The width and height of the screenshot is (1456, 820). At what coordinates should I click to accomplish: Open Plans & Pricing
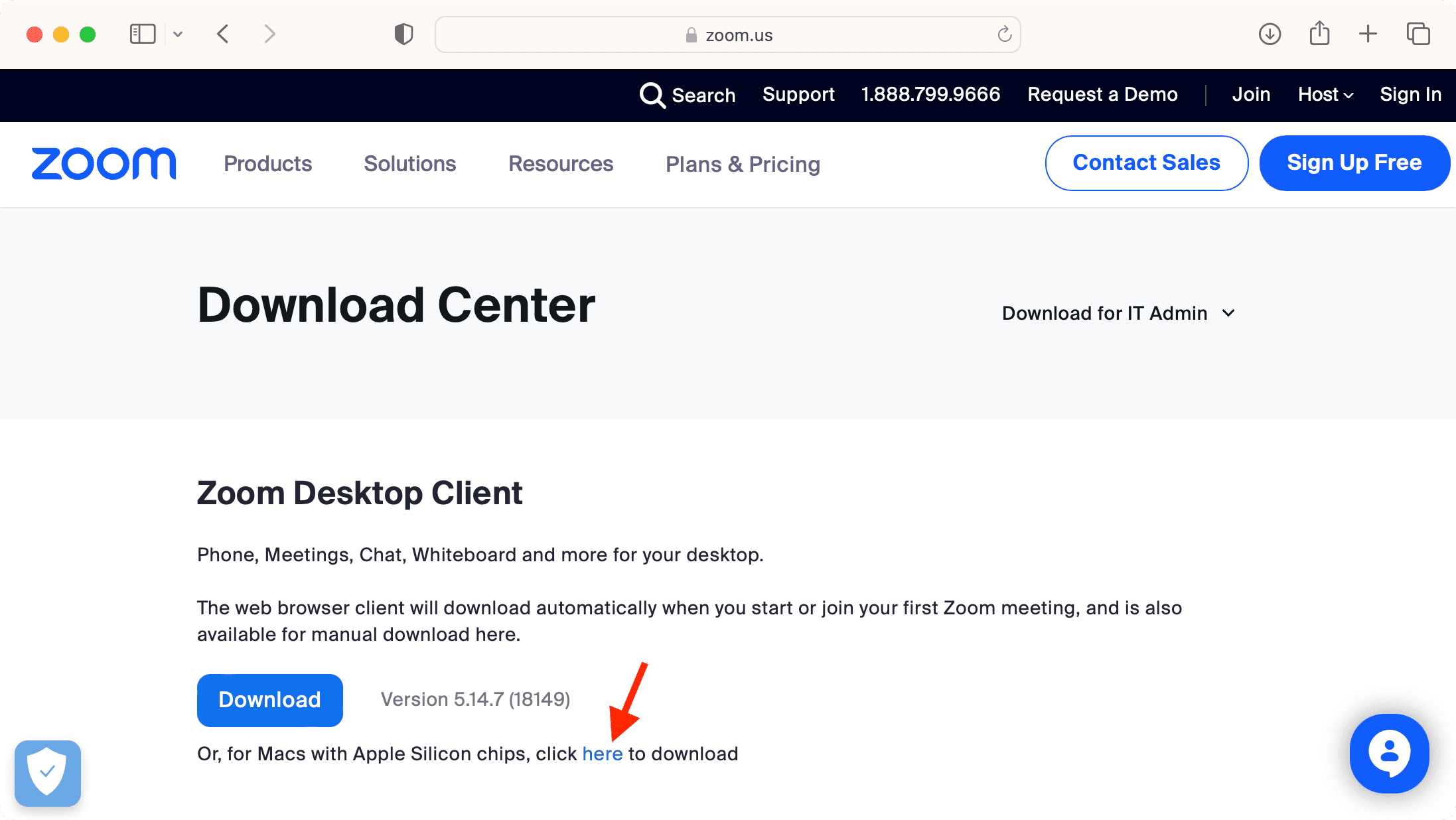coord(743,164)
